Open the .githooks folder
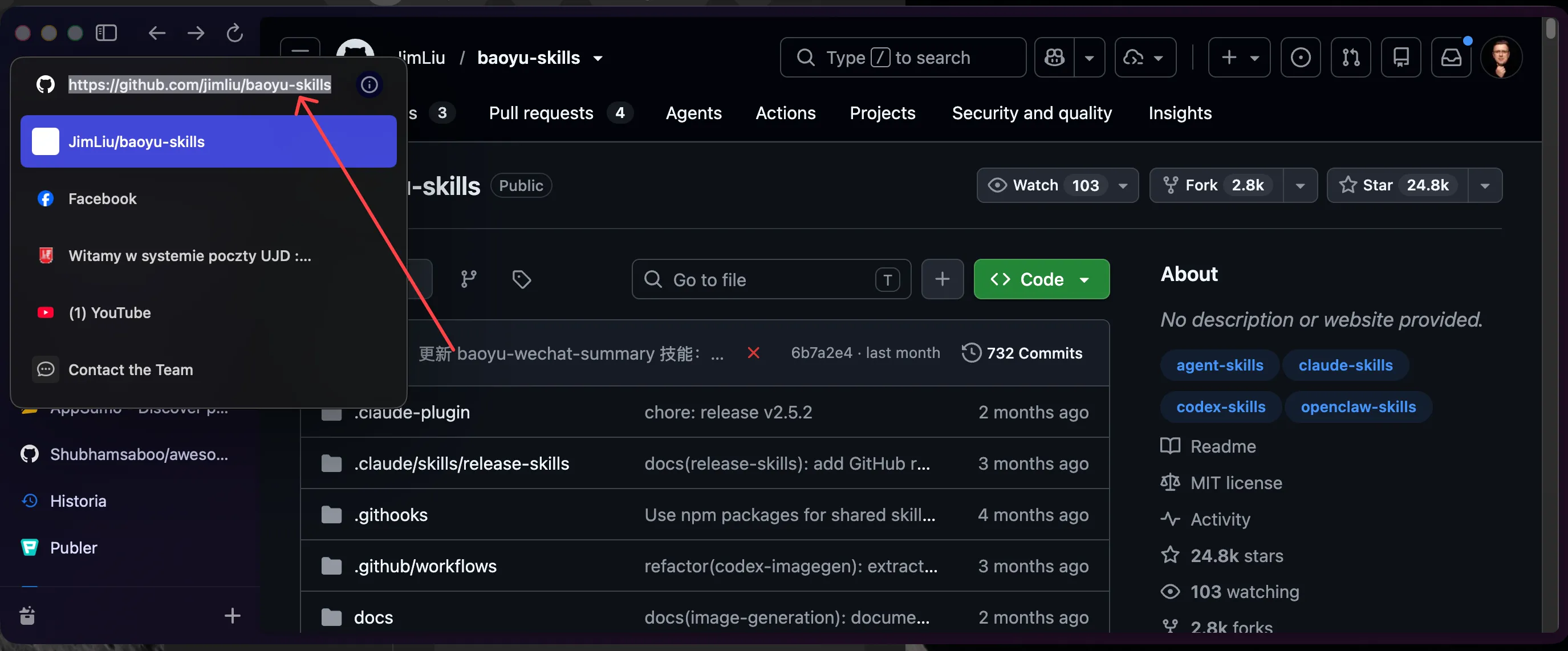Viewport: 1568px width, 651px height. (x=391, y=515)
